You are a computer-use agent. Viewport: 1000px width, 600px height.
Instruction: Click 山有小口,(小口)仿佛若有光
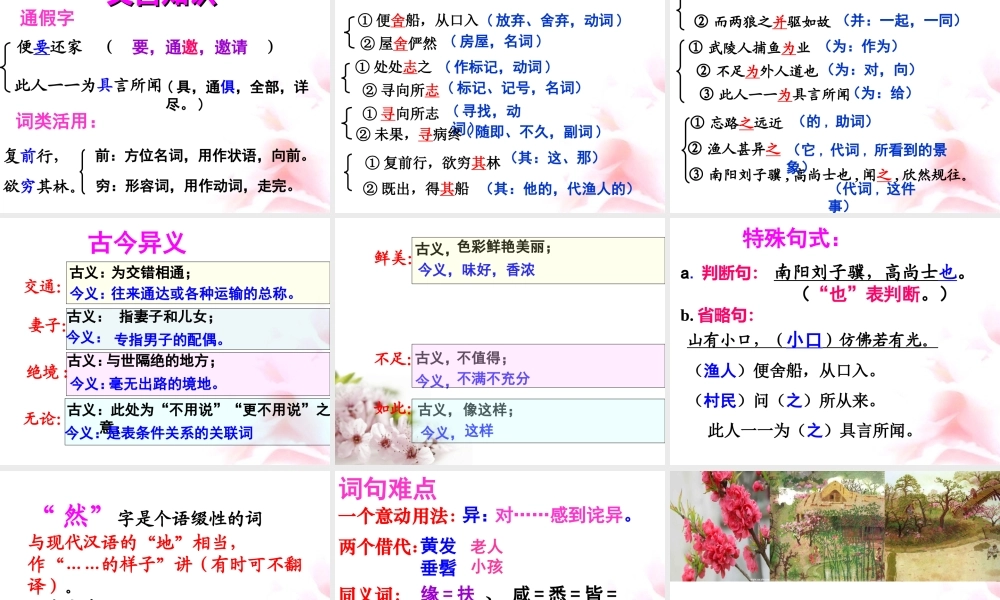[x=812, y=339]
